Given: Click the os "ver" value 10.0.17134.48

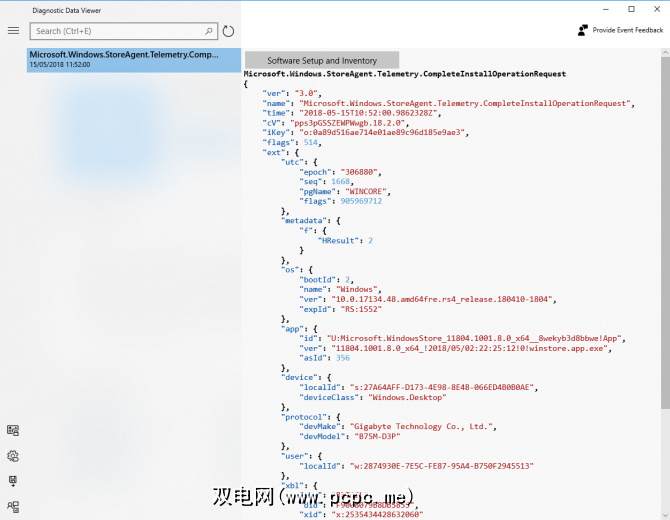Looking at the screenshot, I should click(x=443, y=300).
